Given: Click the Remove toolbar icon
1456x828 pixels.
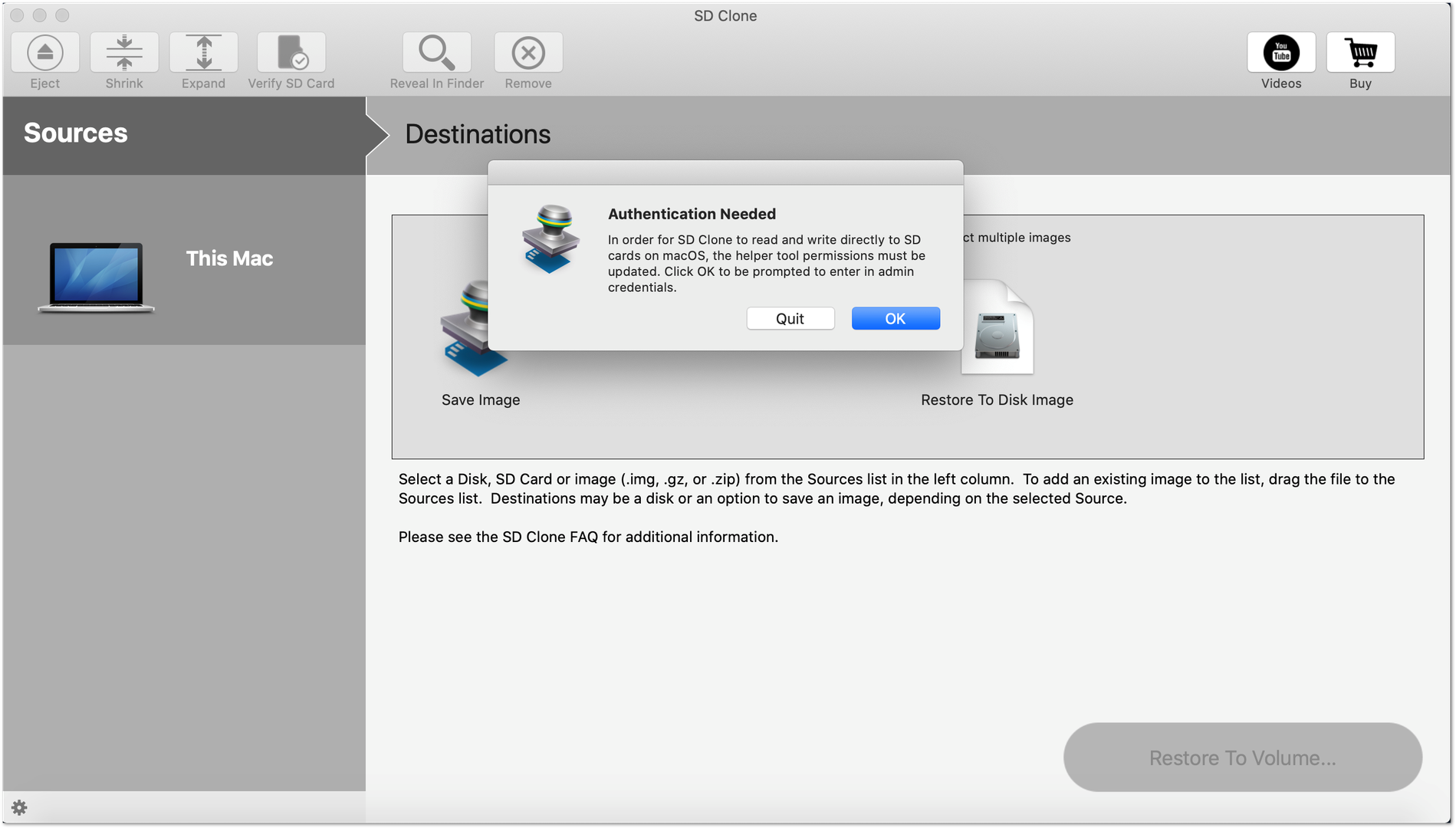Looking at the screenshot, I should 528,52.
